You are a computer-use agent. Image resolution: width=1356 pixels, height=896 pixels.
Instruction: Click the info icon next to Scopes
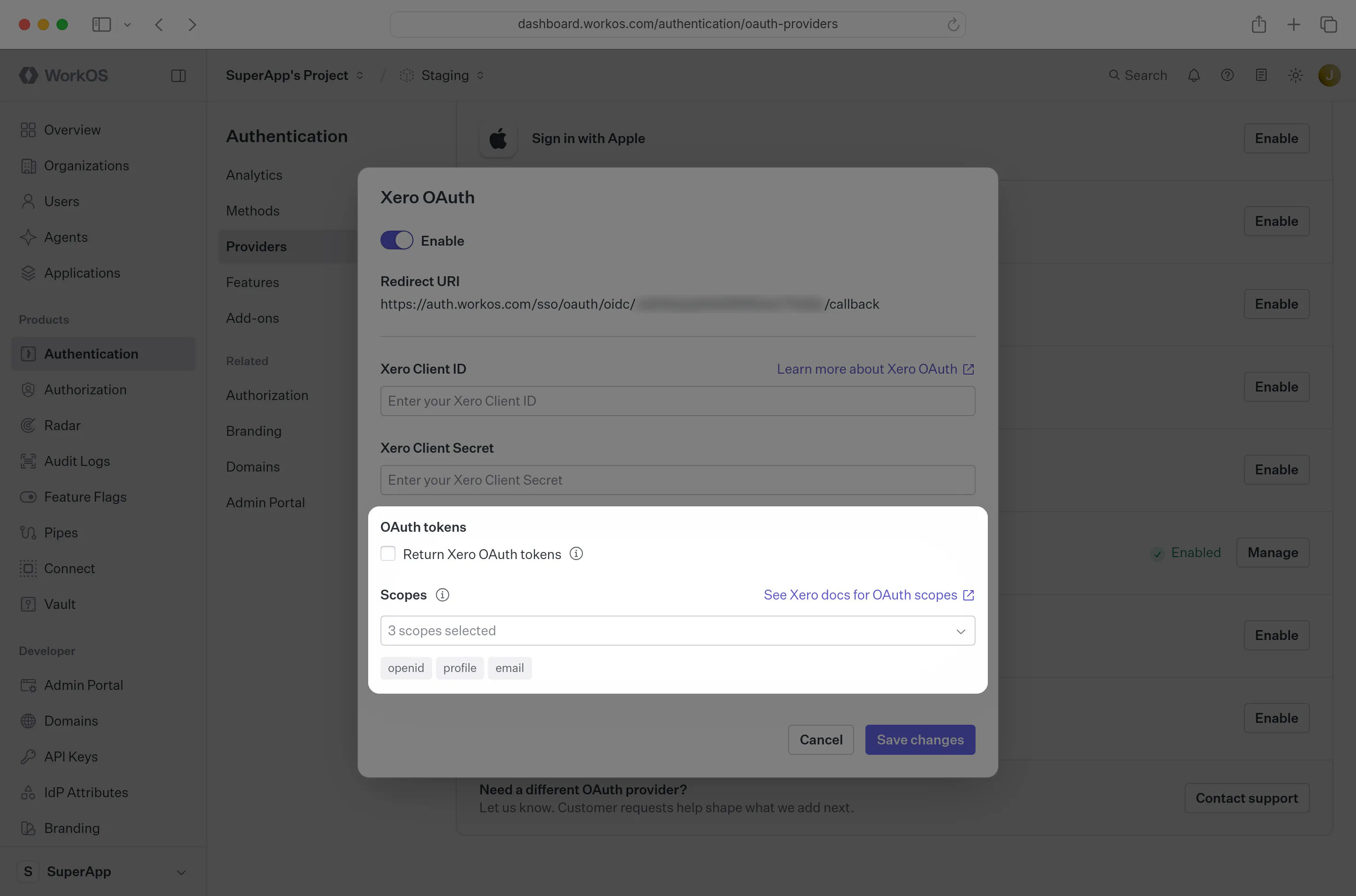click(443, 595)
